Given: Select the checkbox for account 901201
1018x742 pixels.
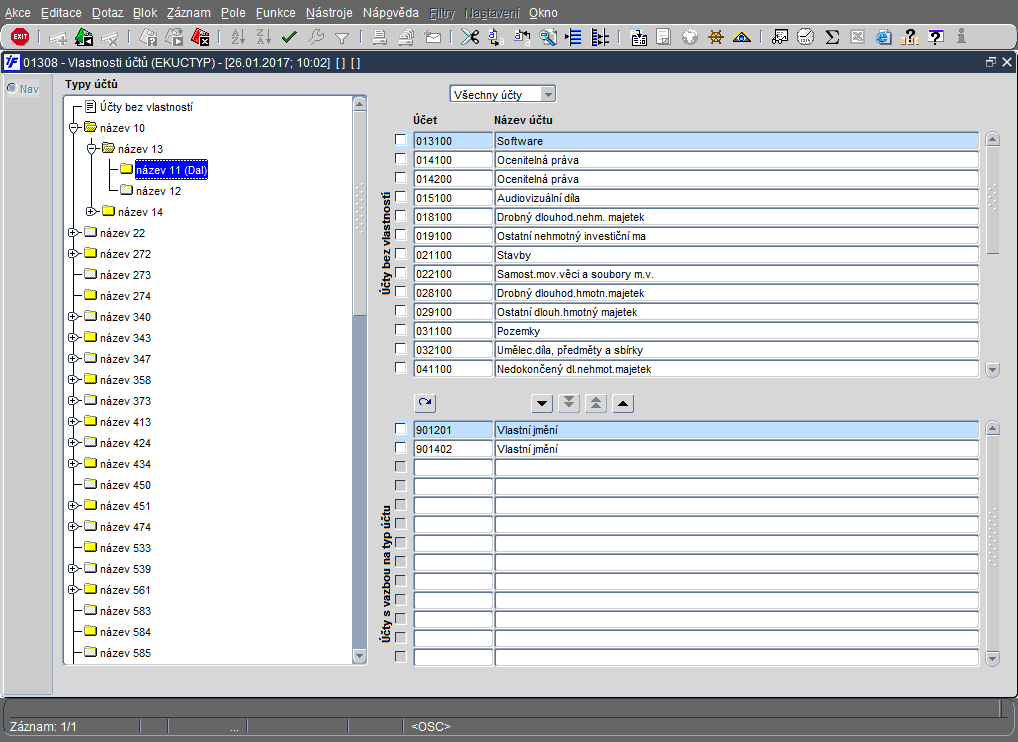Looking at the screenshot, I should pyautogui.click(x=401, y=429).
